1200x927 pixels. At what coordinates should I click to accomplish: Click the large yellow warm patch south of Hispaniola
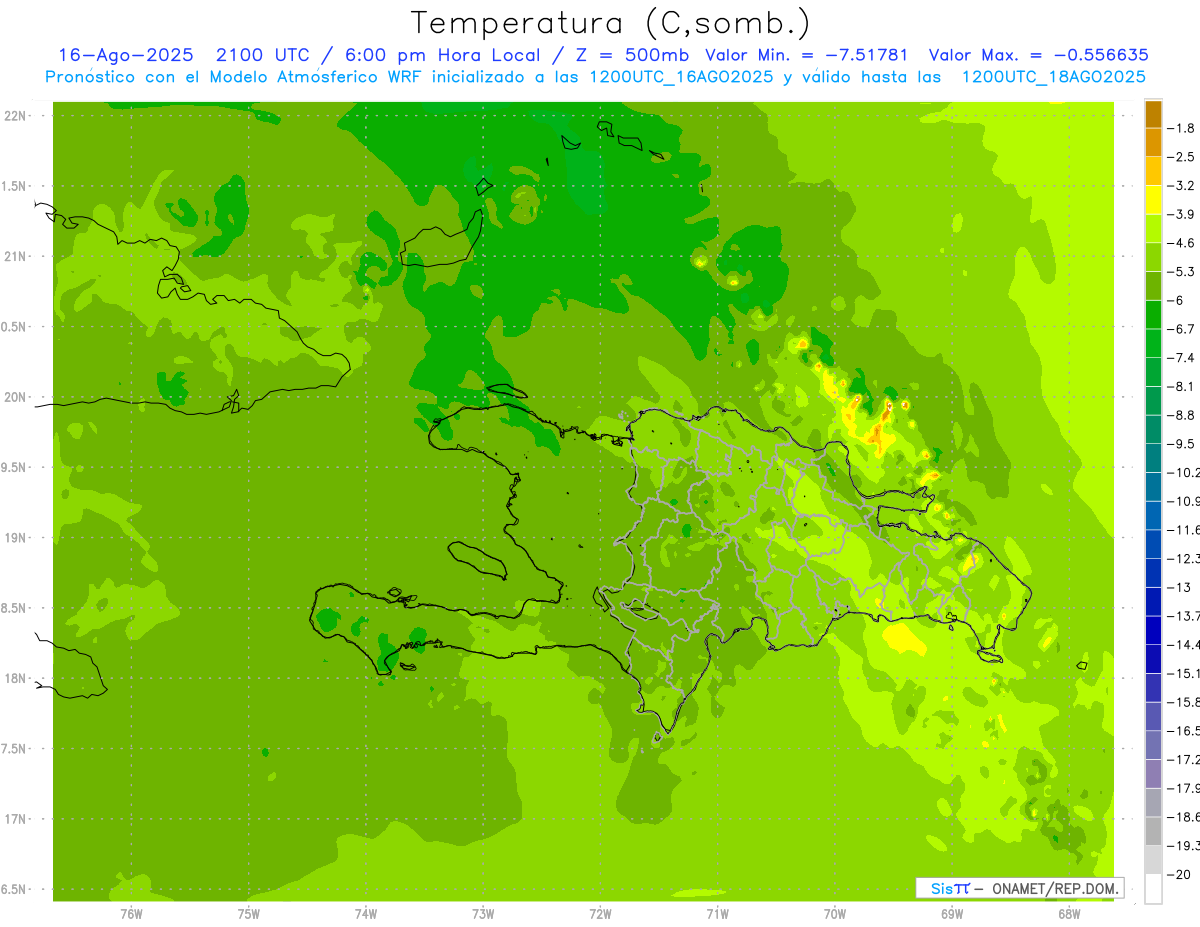[x=906, y=639]
